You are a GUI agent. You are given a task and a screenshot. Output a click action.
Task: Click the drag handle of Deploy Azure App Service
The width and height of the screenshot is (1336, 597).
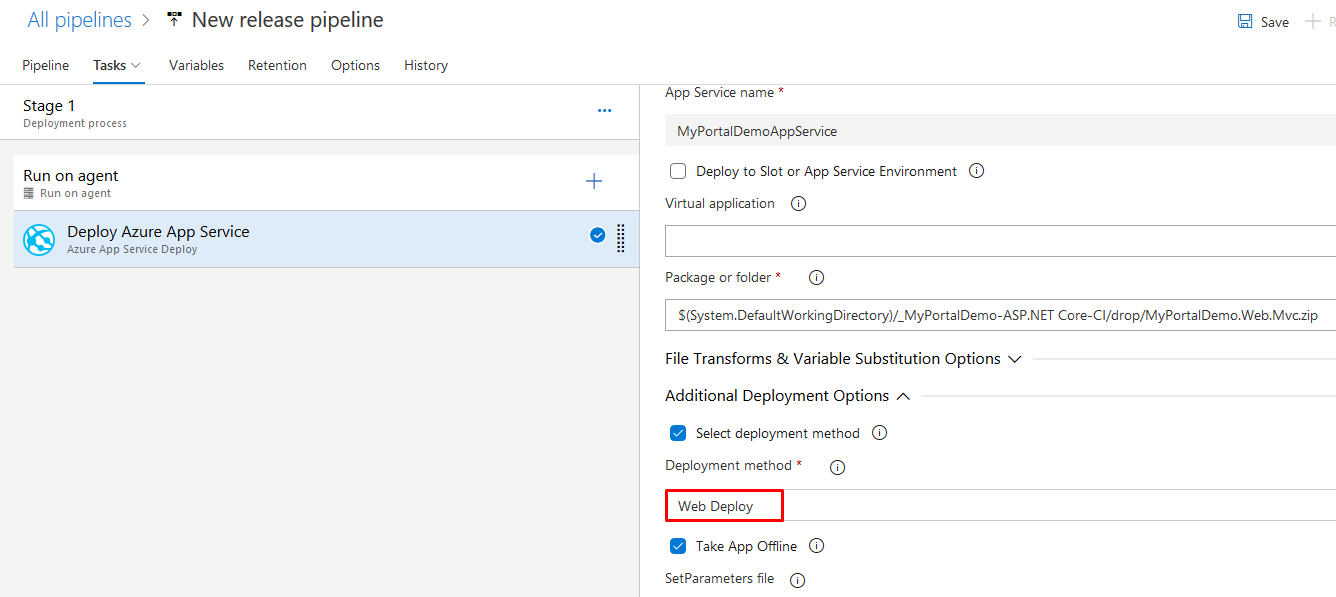(620, 238)
